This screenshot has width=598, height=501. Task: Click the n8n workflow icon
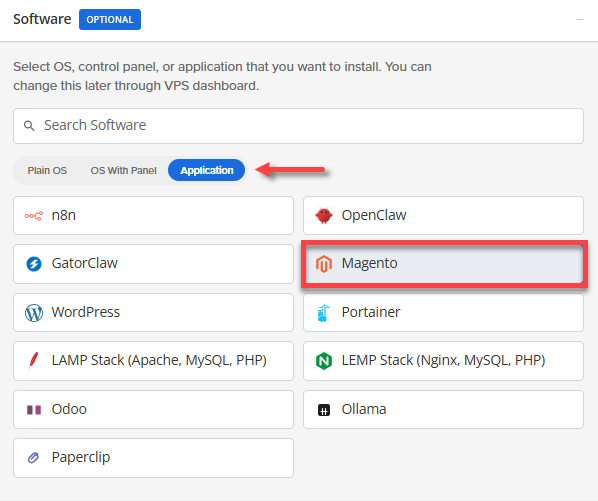[34, 216]
